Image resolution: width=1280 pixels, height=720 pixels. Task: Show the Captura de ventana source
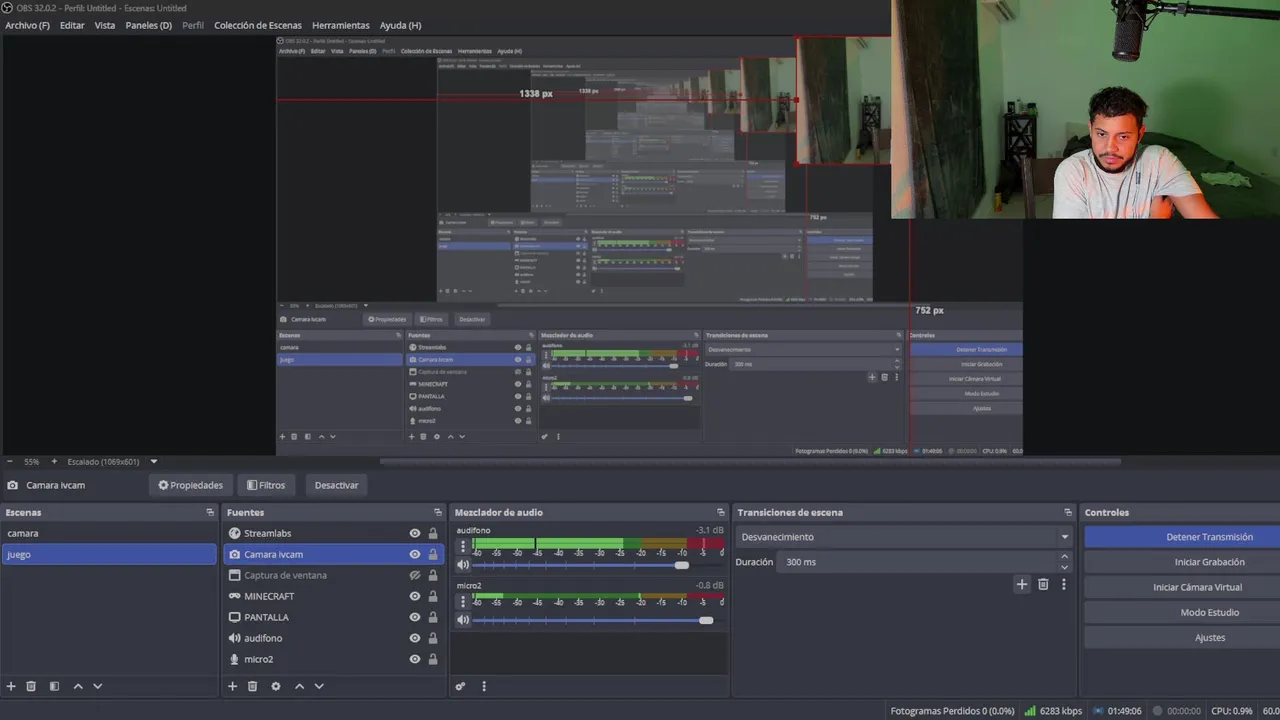pos(415,575)
